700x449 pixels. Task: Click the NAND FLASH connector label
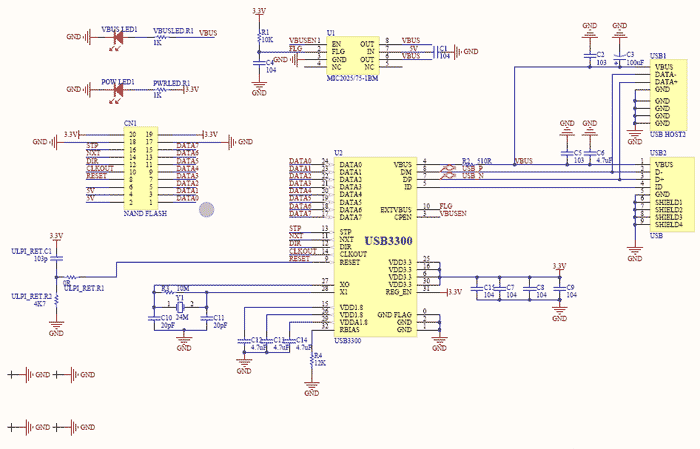click(145, 213)
